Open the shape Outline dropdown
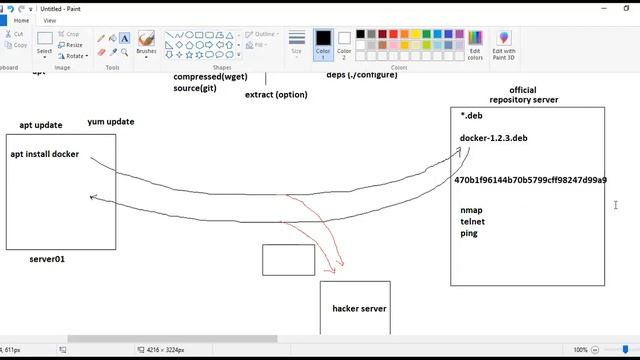This screenshot has height=360, width=640. tap(262, 34)
